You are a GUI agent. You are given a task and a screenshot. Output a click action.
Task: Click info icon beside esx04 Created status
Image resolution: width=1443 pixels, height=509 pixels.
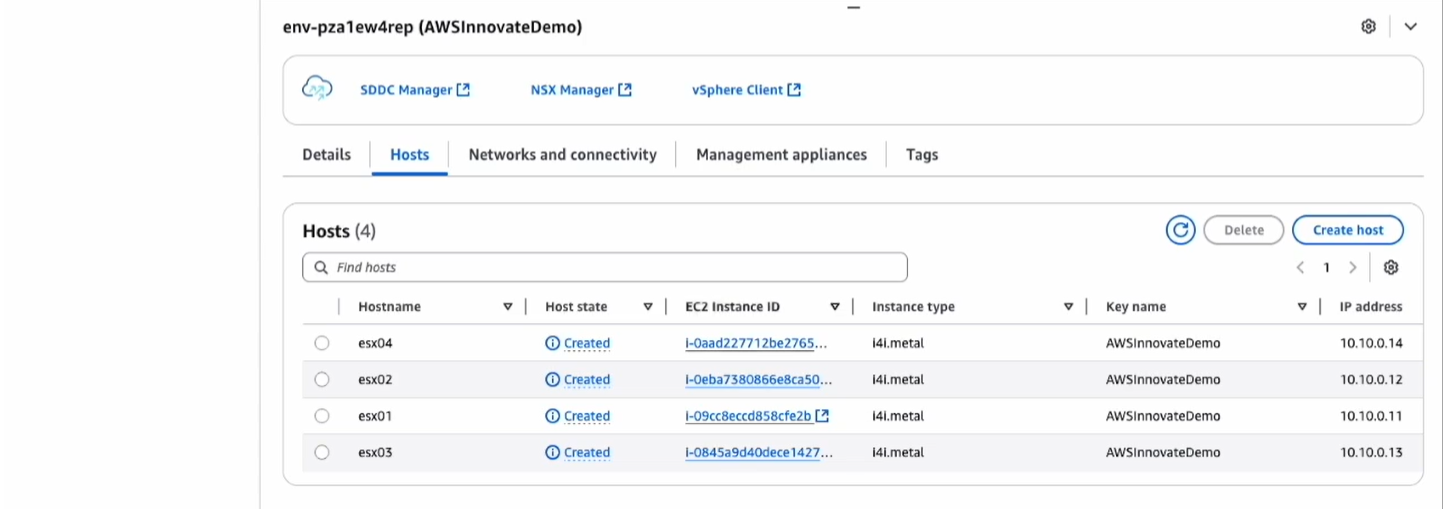coord(552,343)
